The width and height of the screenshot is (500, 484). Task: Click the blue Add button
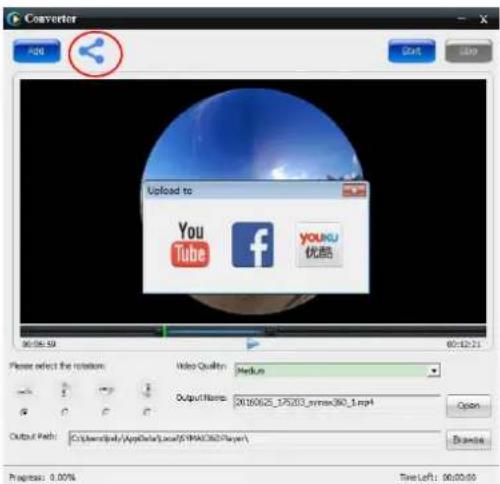pyautogui.click(x=37, y=51)
